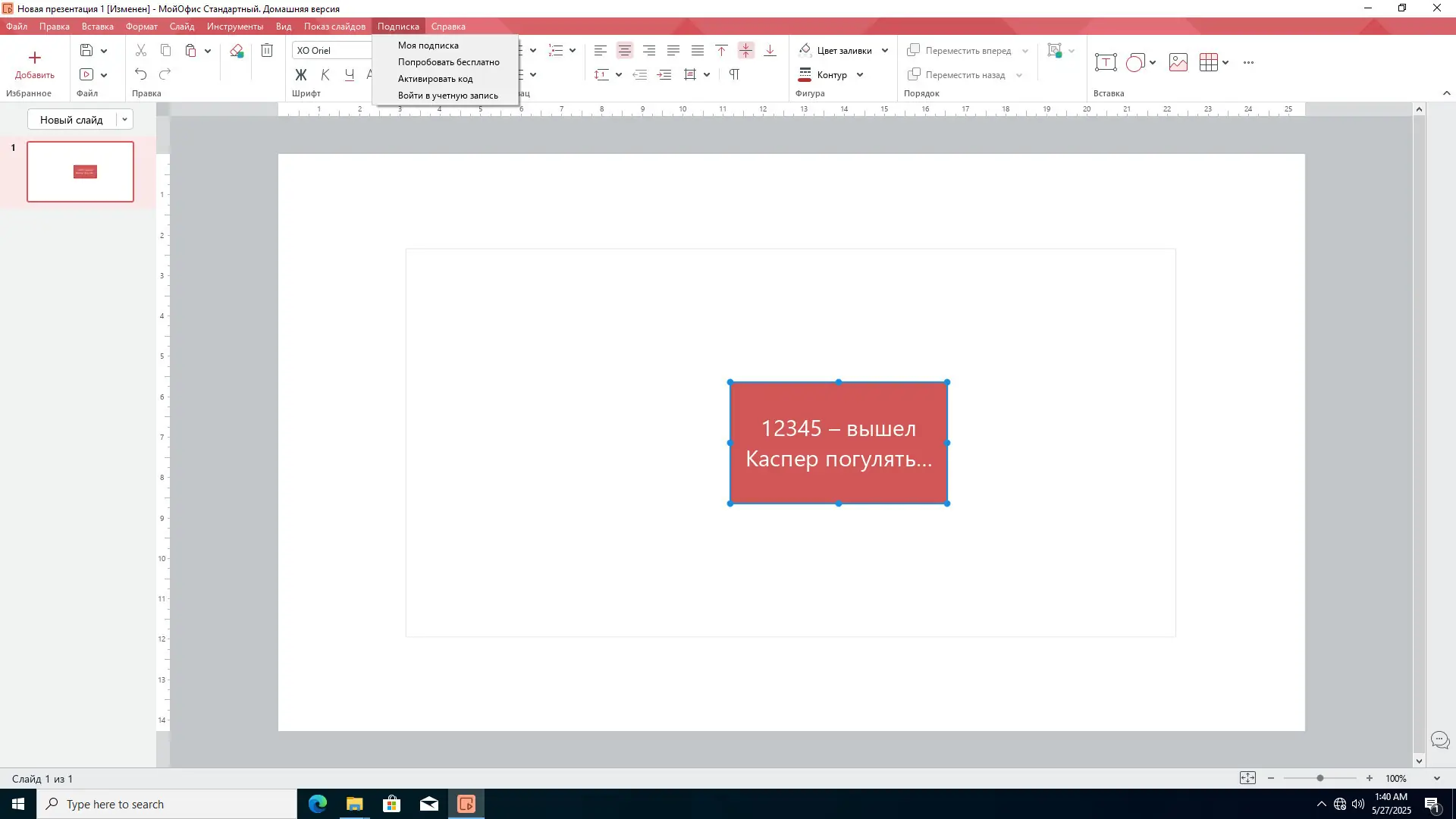
Task: Toggle vertical middle alignment
Action: point(746,51)
